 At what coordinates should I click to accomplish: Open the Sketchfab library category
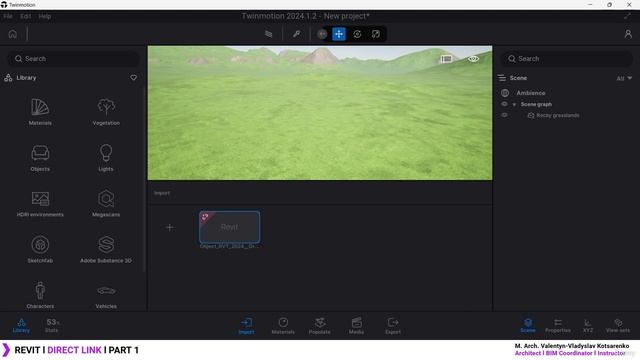40,249
